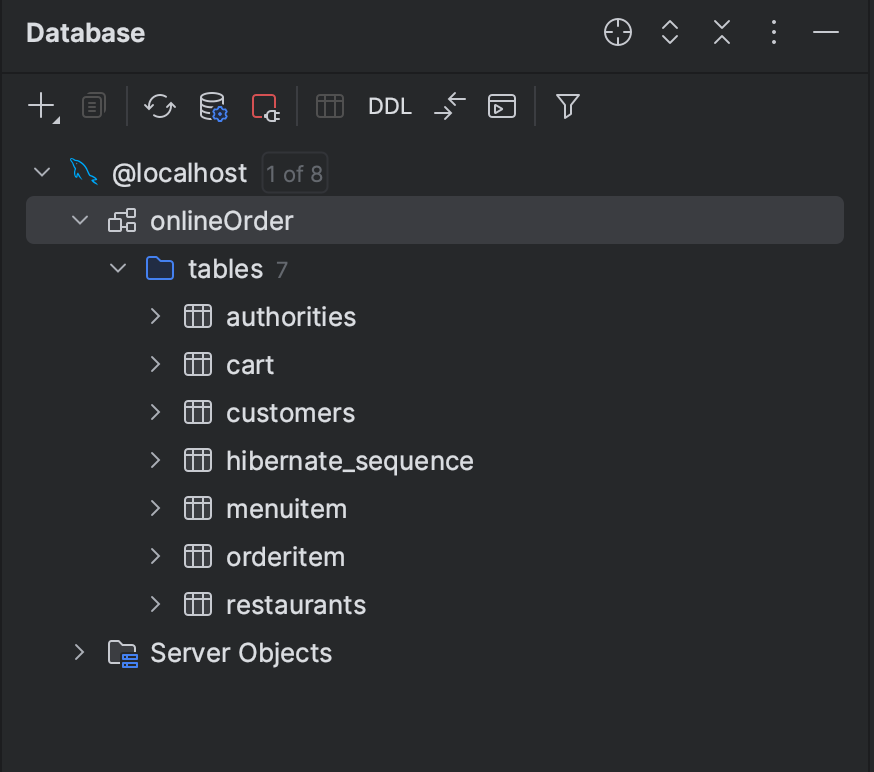The image size is (874, 772).
Task: Expand the Server Objects node
Action: [x=80, y=653]
